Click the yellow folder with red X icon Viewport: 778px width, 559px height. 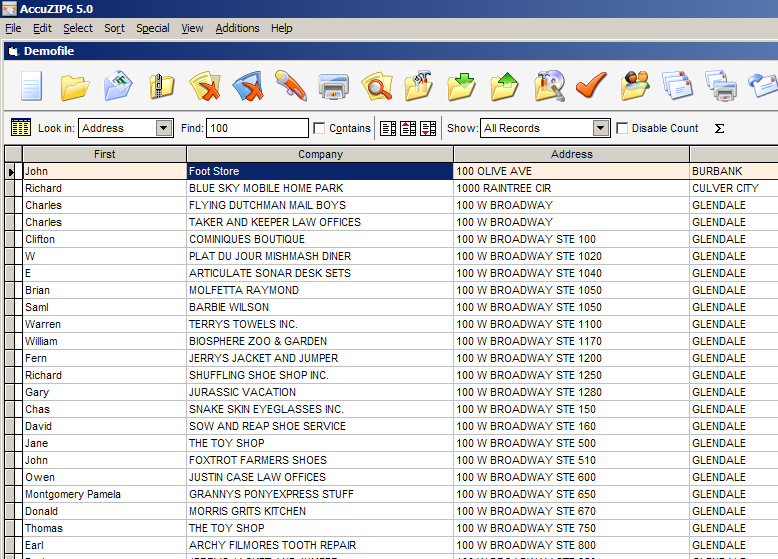(205, 86)
